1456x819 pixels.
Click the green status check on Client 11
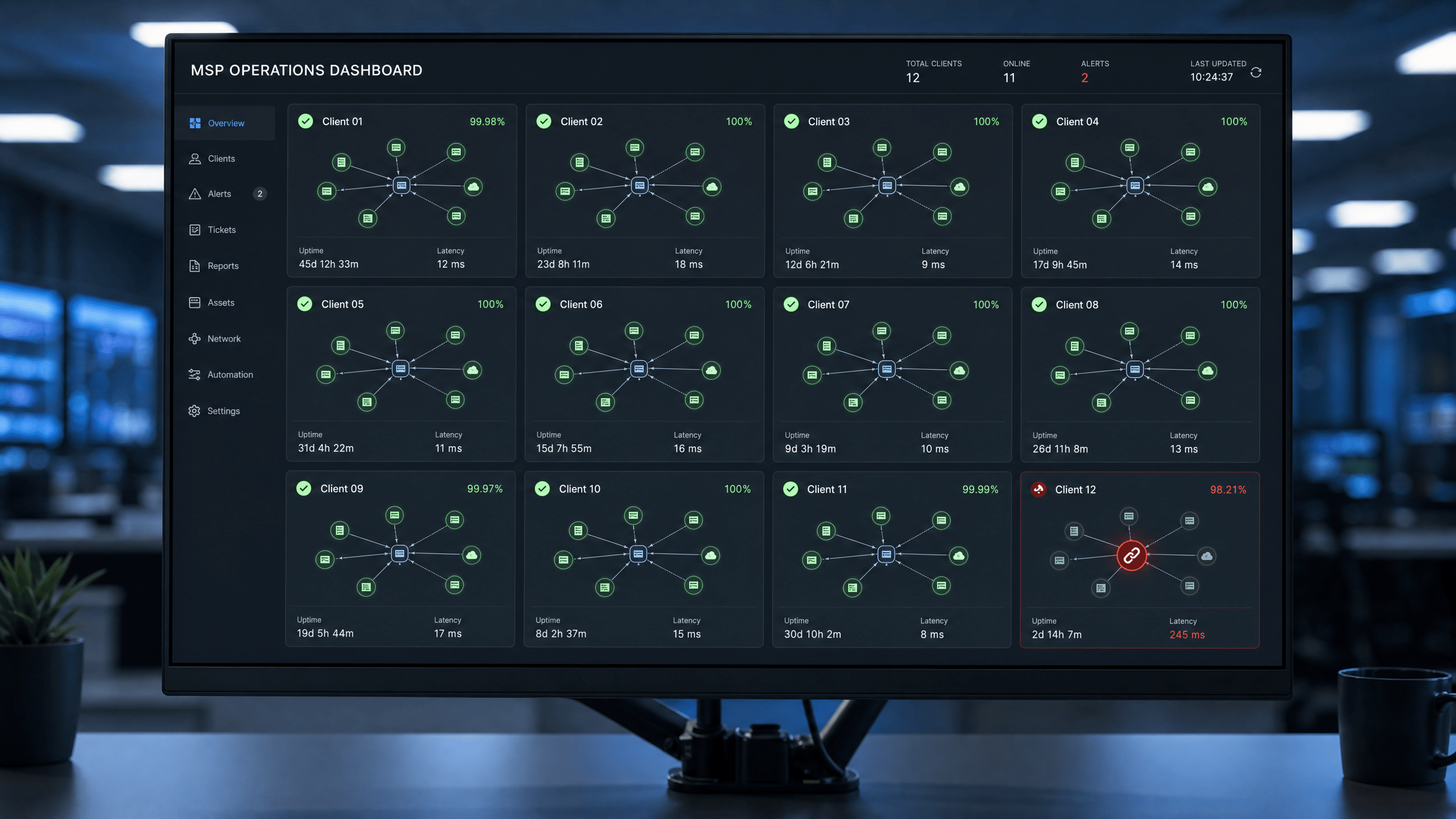tap(791, 489)
